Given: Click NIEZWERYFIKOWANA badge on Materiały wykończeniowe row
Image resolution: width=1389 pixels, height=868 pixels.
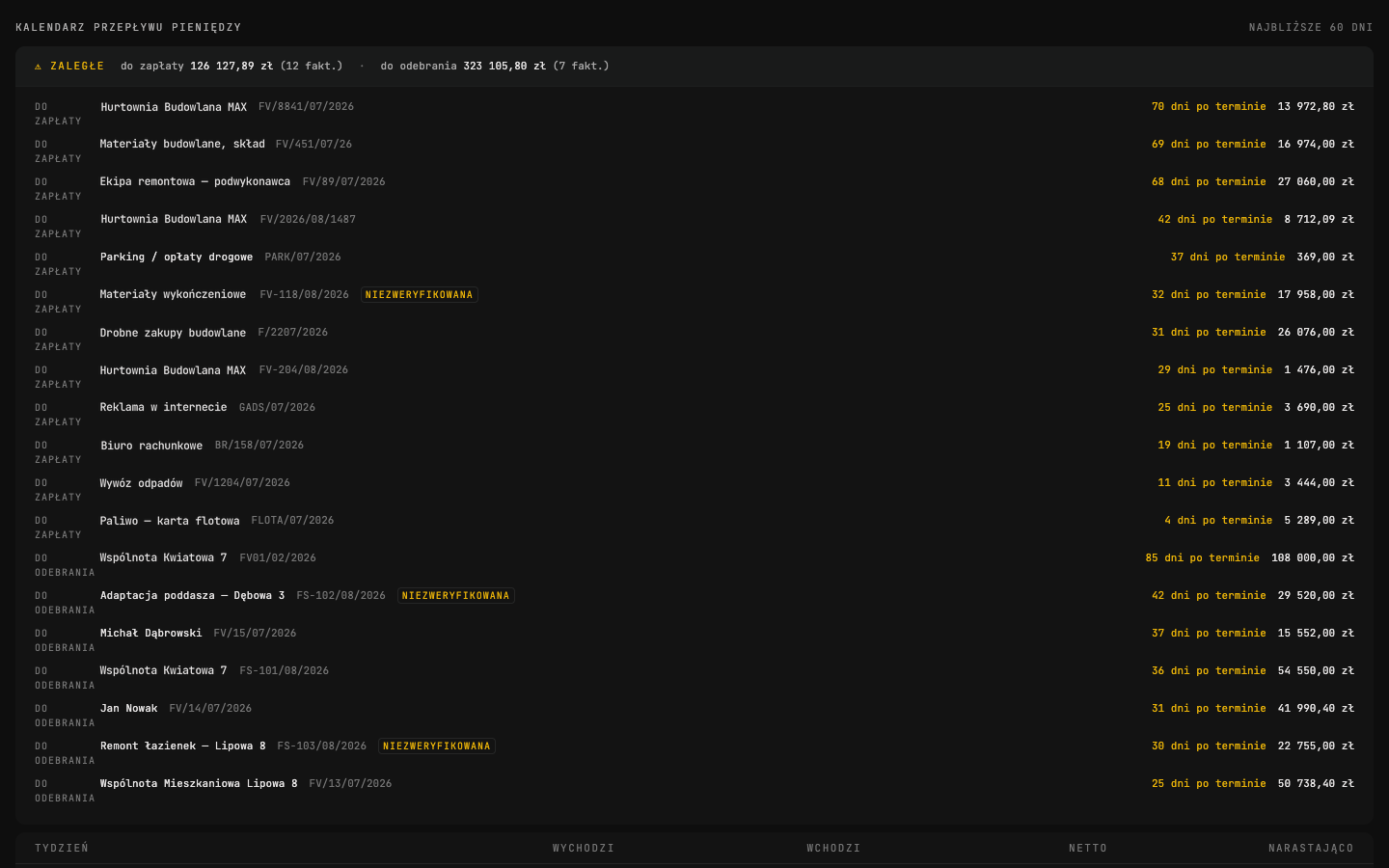Looking at the screenshot, I should pyautogui.click(x=420, y=295).
